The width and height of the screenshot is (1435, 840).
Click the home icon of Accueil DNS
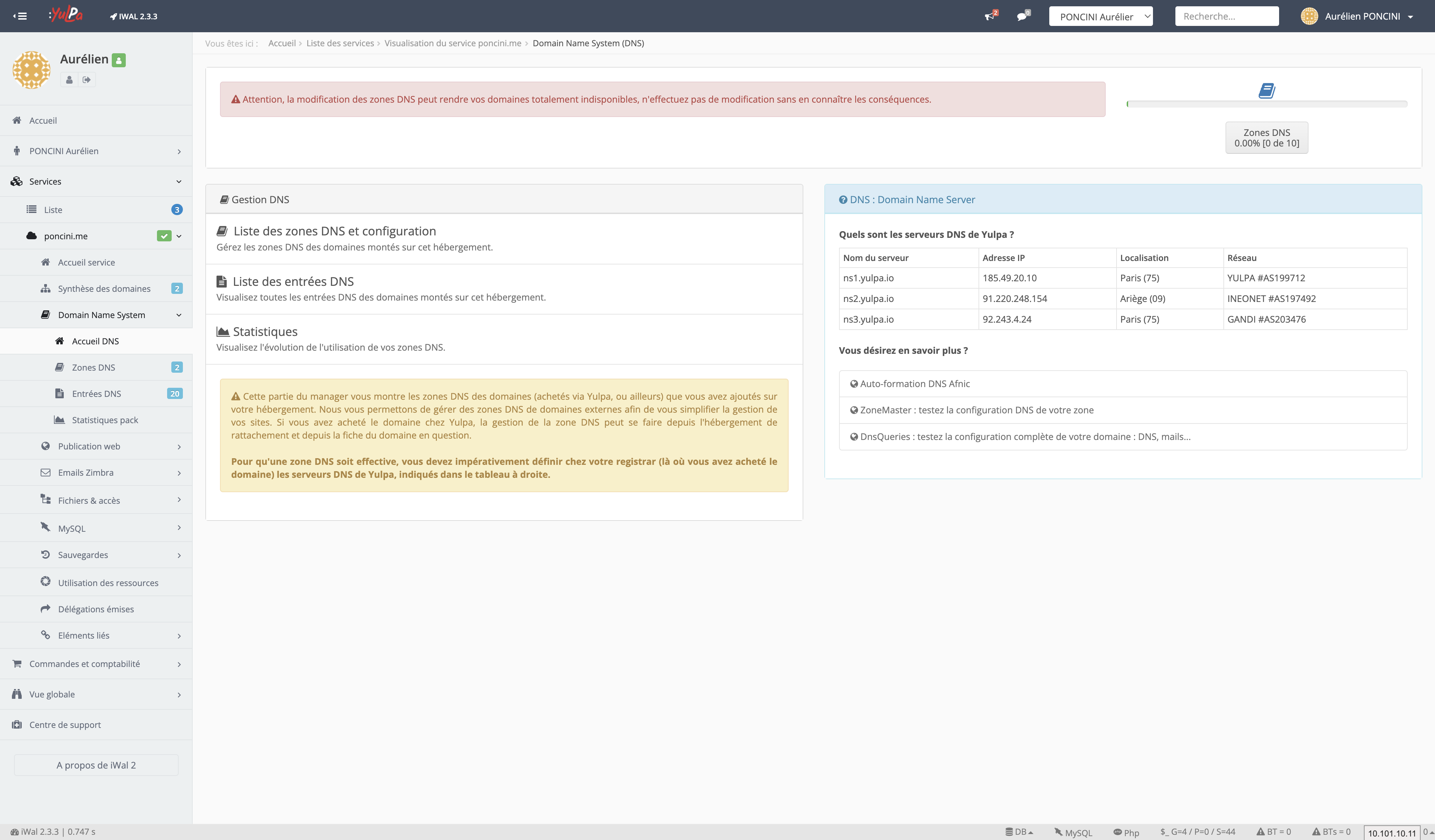(59, 341)
